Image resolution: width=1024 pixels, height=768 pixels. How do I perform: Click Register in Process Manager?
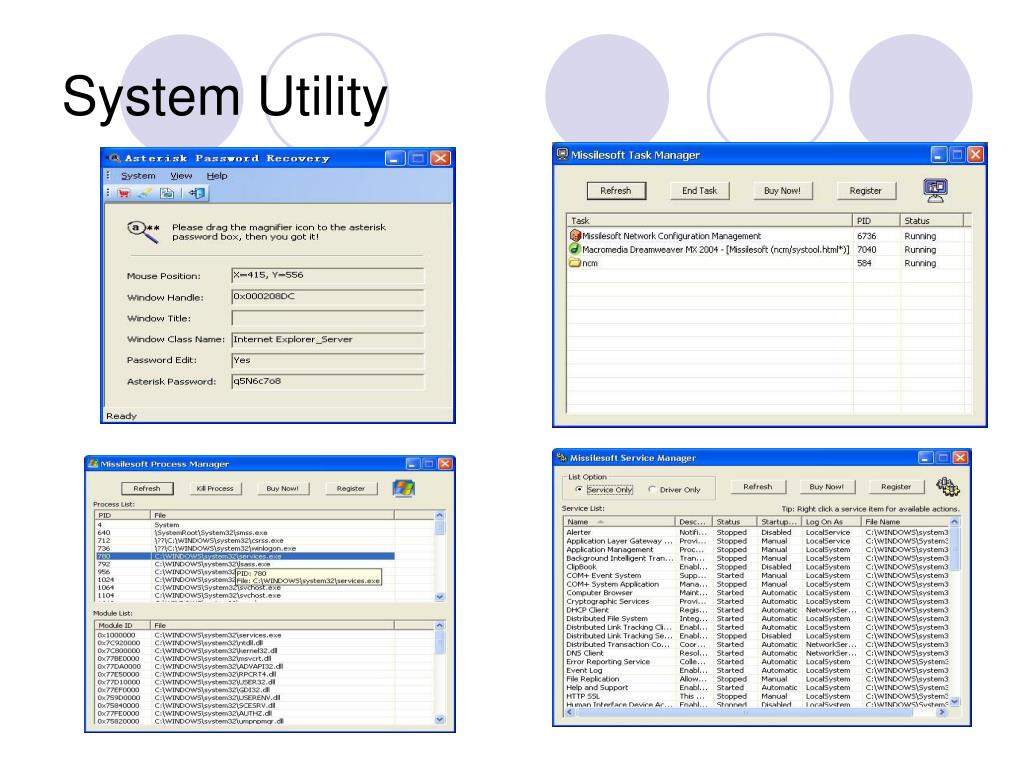coord(351,488)
